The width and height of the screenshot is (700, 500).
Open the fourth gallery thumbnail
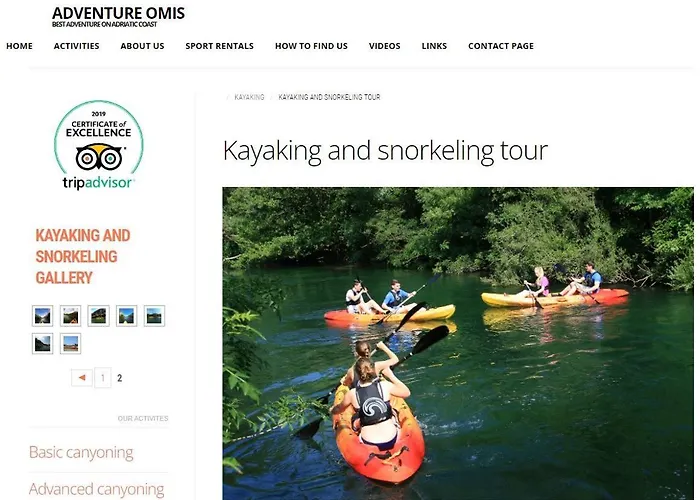[126, 316]
